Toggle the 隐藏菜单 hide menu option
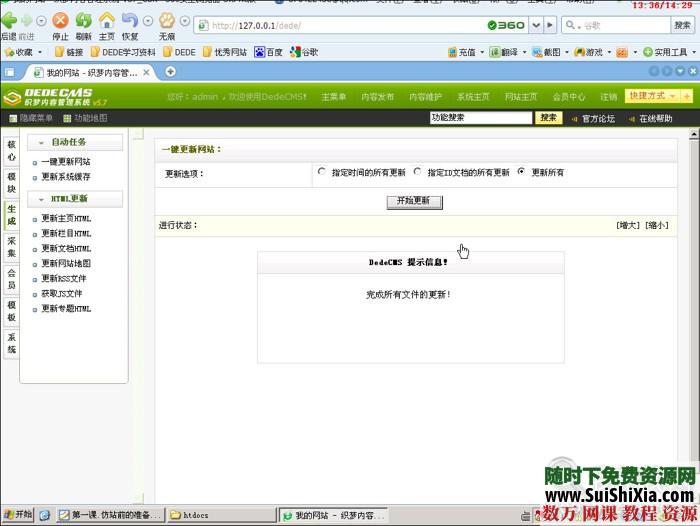Screen dimensions: 700x526 (31, 118)
